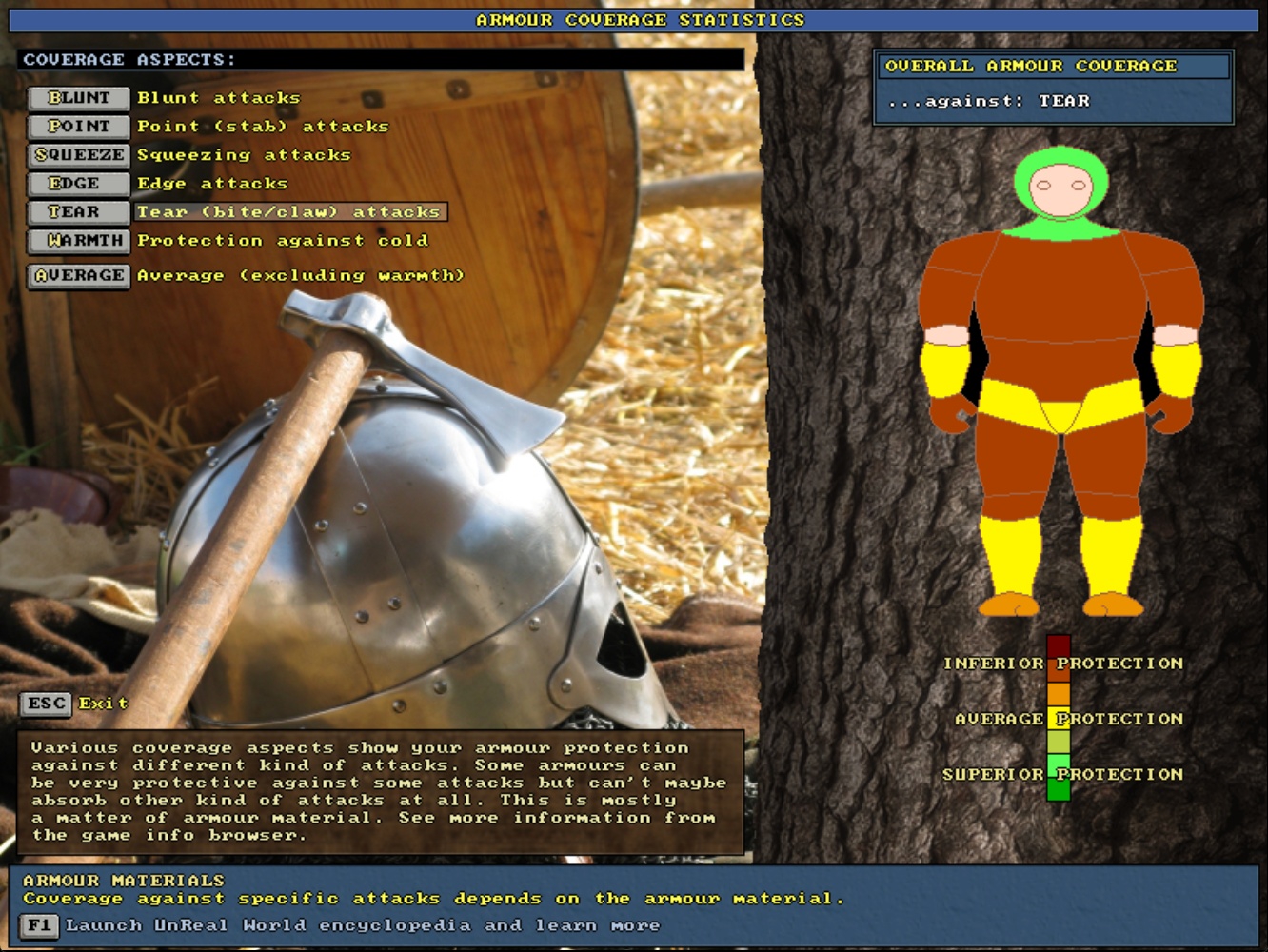This screenshot has width=1268, height=952.
Task: Open 'Launch UnReal World encyclopedia and learn more'
Action: tap(363, 925)
